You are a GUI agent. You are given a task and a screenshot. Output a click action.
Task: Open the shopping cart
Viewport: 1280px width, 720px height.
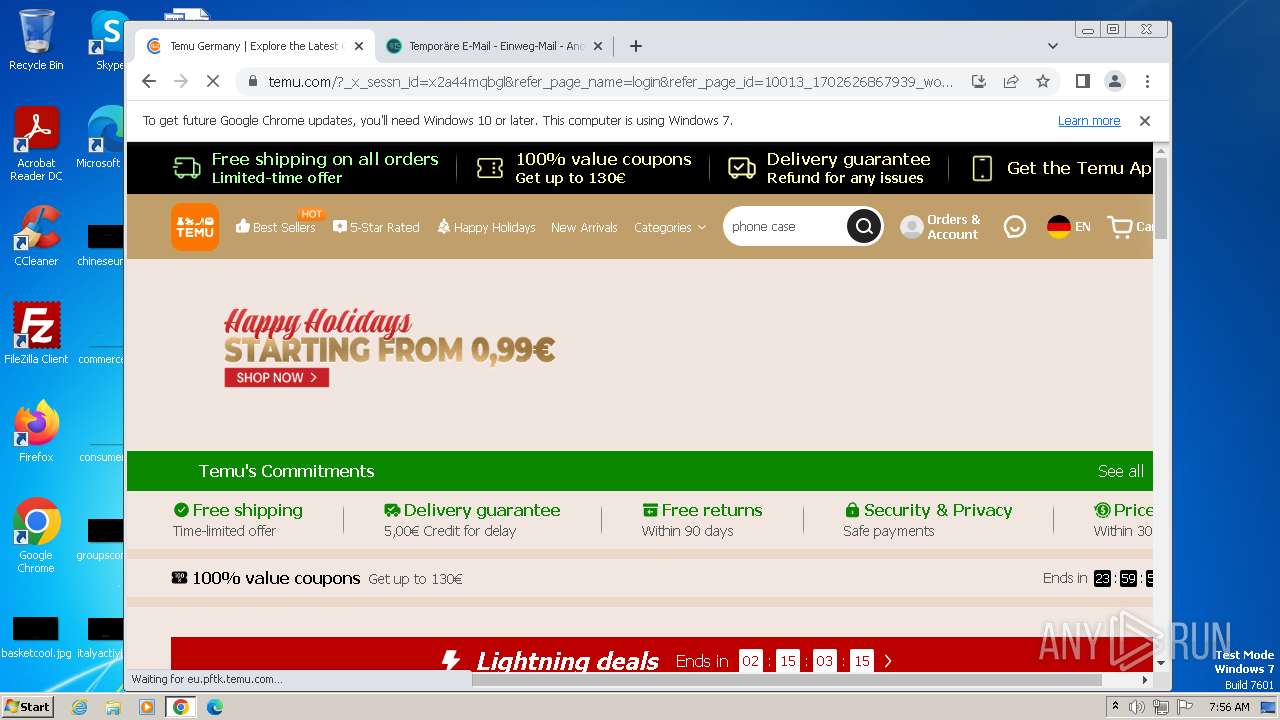[x=1130, y=227]
